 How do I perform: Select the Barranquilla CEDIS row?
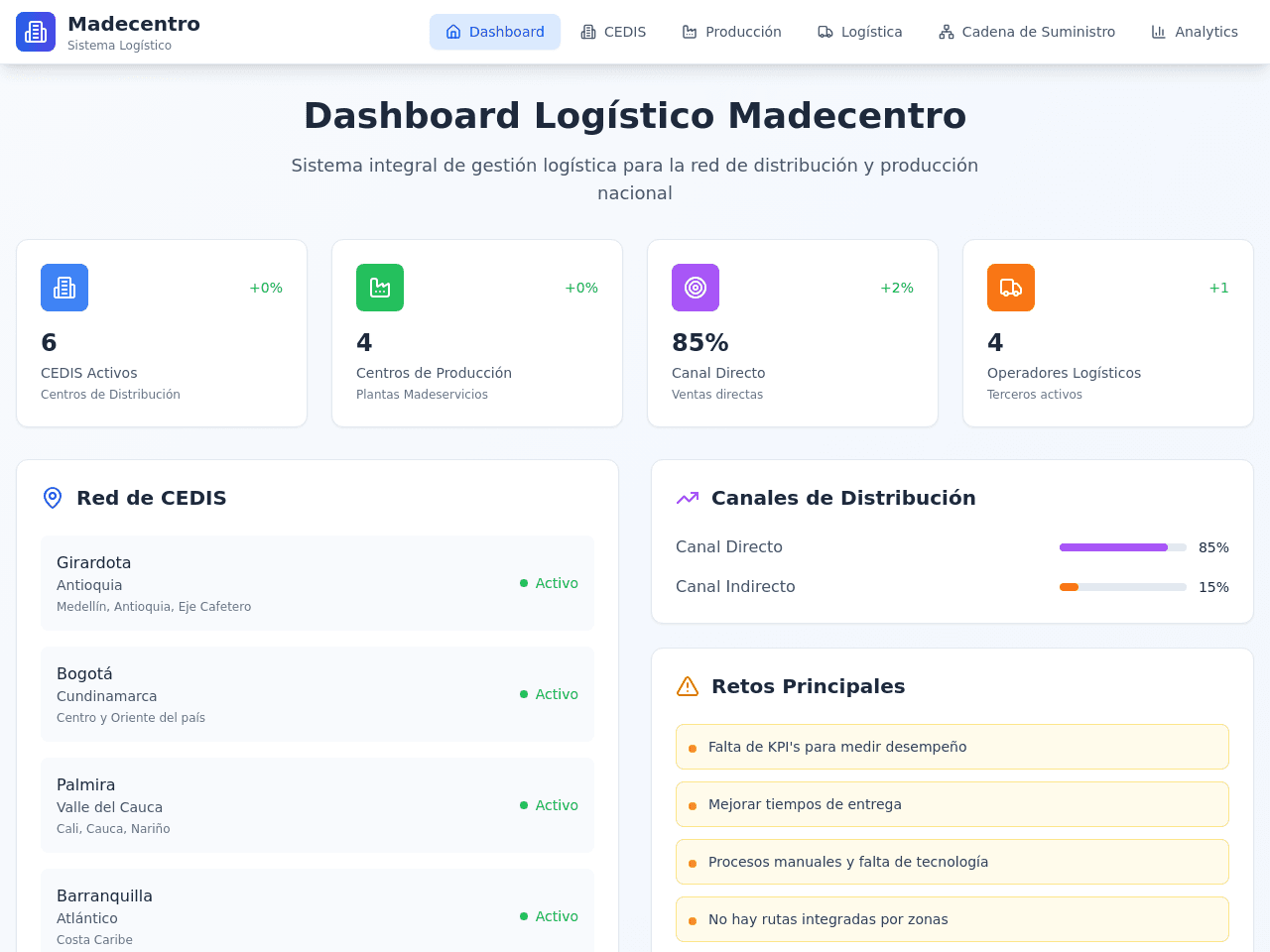point(317,910)
